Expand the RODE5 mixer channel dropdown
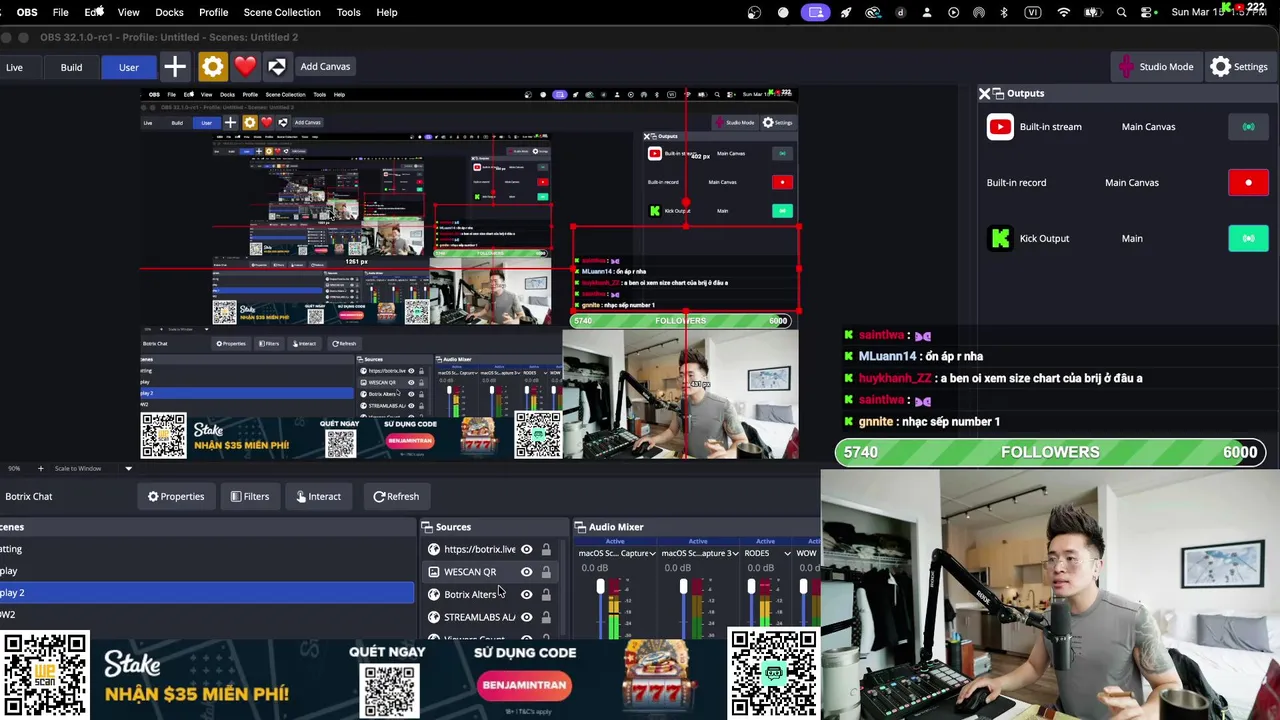 click(x=787, y=553)
